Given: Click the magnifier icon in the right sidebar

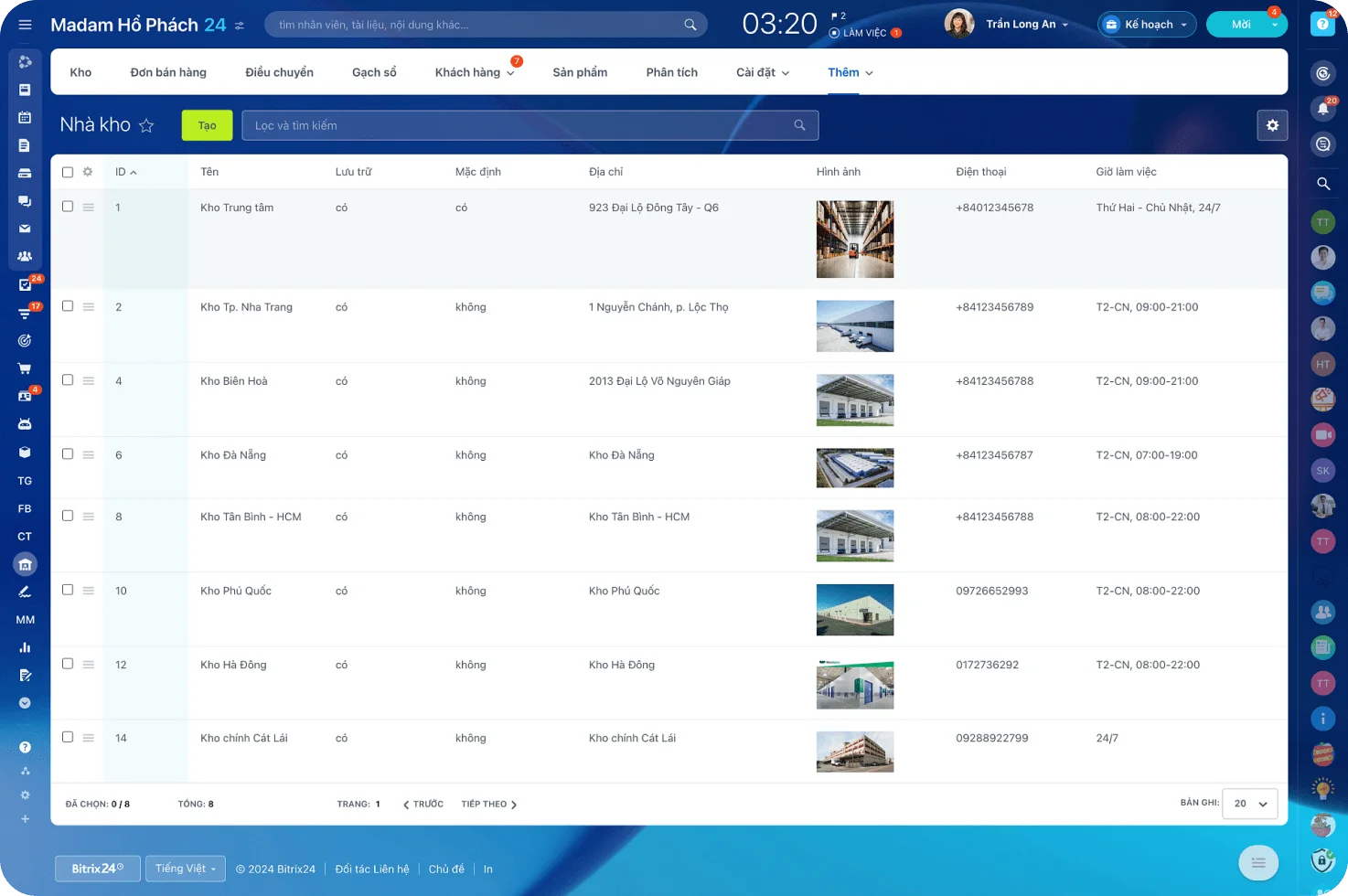Looking at the screenshot, I should tap(1322, 184).
